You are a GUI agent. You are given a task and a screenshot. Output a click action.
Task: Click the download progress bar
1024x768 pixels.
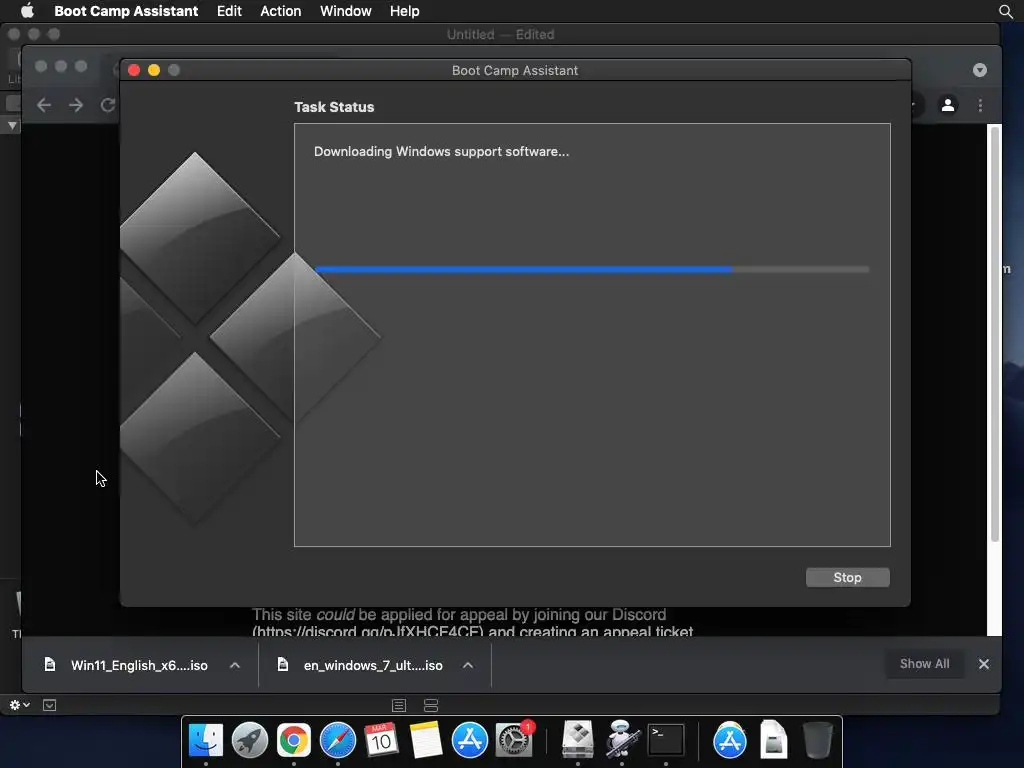pos(592,269)
